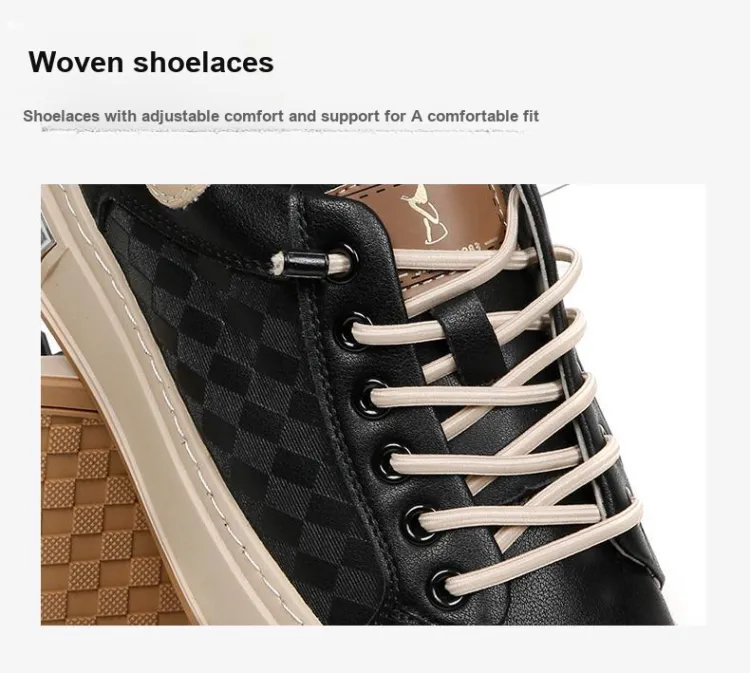Click the gray underline beneath the subtitle

pyautogui.click(x=283, y=129)
